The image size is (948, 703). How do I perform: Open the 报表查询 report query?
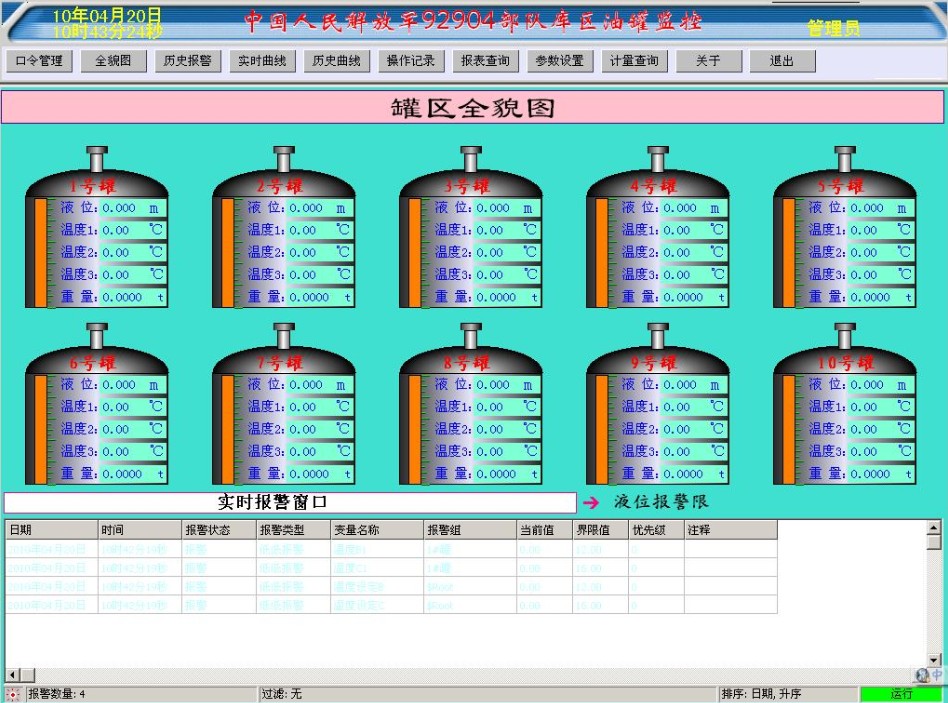click(x=485, y=61)
